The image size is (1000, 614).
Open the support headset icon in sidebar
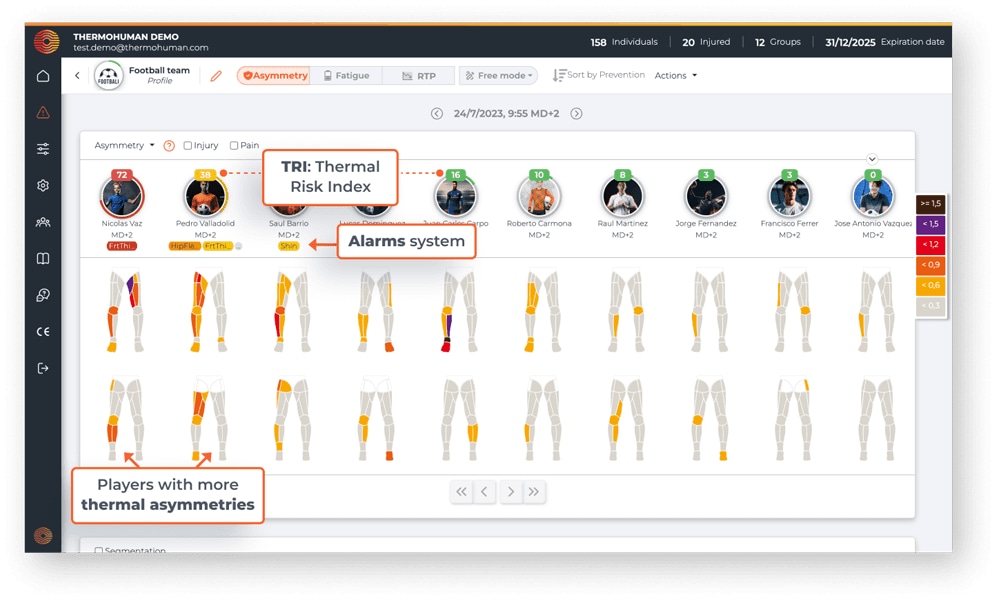[43, 295]
